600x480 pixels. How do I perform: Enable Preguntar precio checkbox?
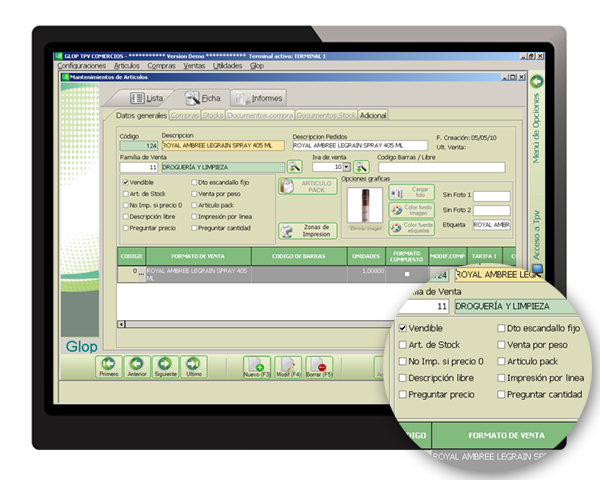point(126,228)
